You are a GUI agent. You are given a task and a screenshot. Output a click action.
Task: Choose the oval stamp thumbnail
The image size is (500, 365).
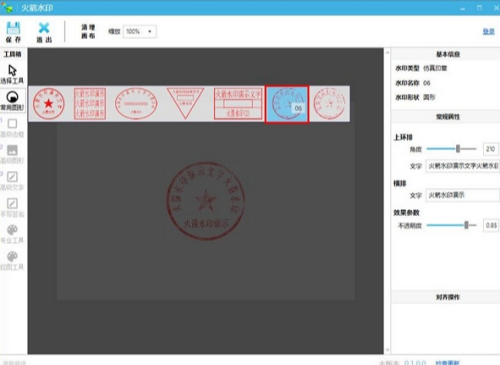click(x=136, y=104)
